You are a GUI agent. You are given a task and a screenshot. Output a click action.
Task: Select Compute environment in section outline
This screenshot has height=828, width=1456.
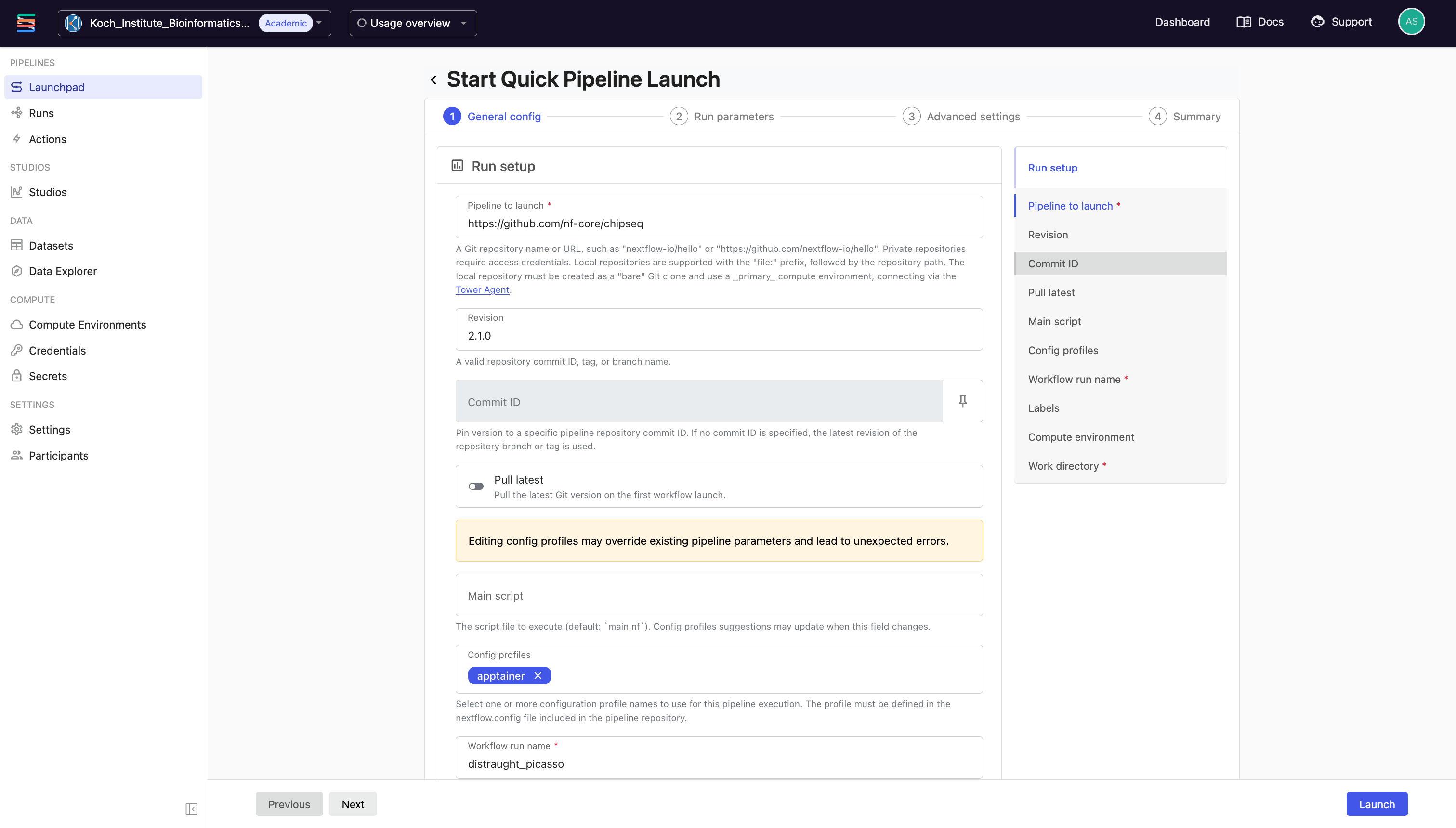1080,437
